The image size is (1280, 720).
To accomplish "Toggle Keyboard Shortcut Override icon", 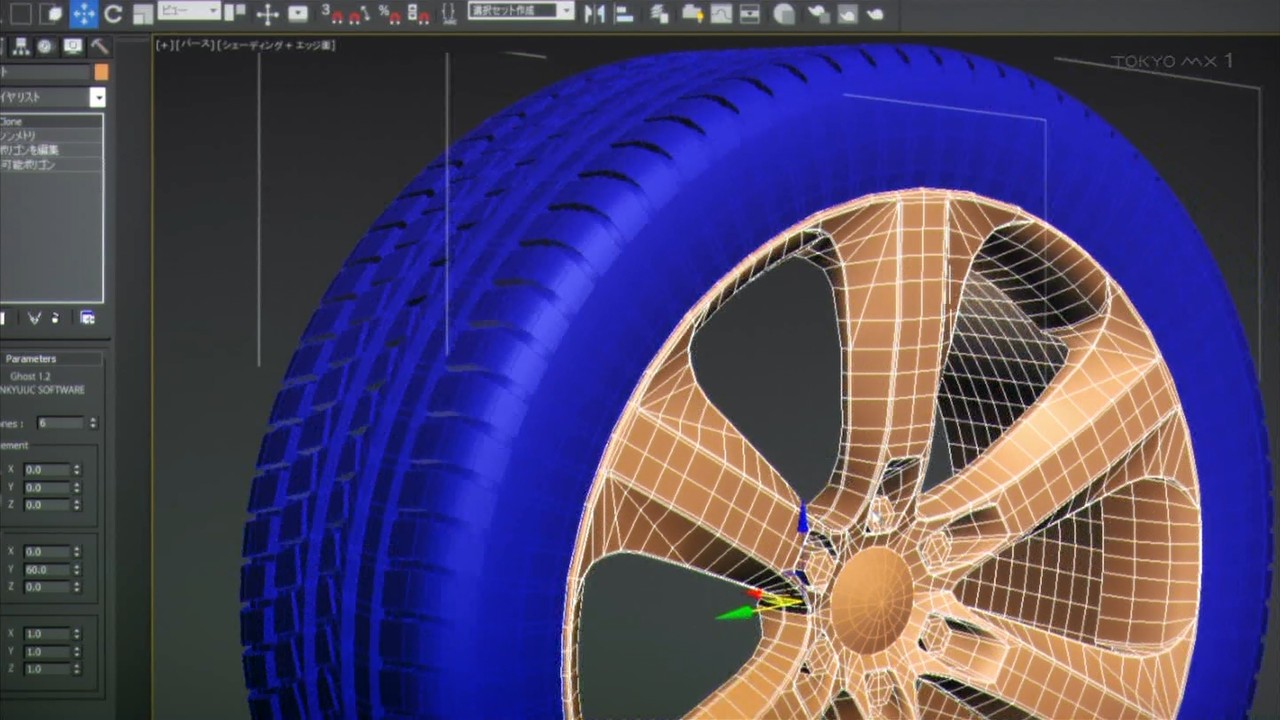I will pos(298,14).
